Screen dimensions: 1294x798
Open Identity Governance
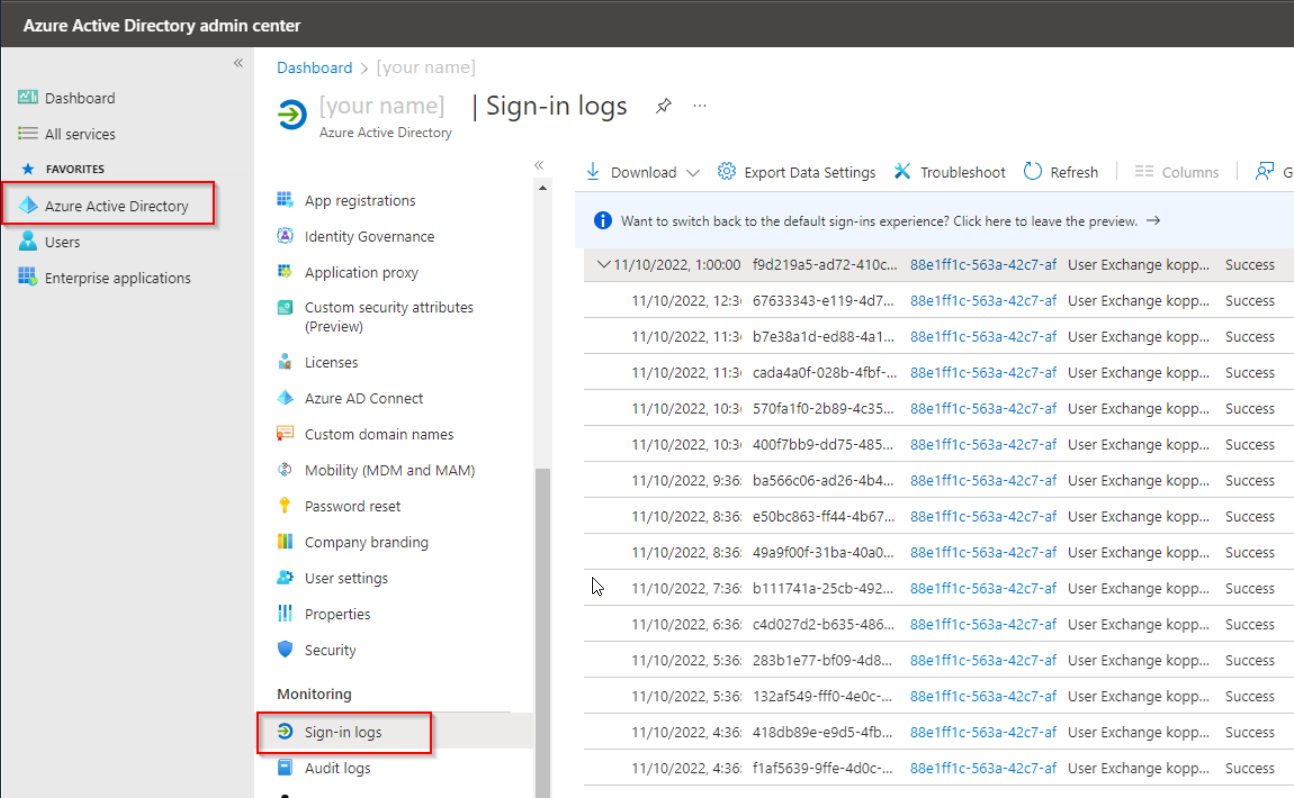[370, 237]
